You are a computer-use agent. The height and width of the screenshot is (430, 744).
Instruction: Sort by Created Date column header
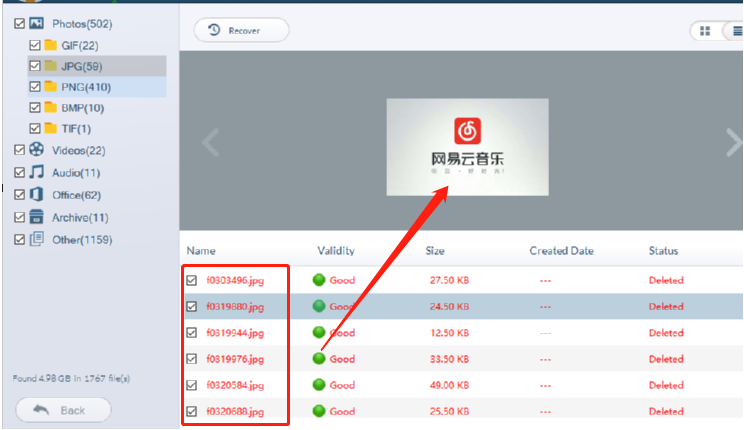[561, 251]
